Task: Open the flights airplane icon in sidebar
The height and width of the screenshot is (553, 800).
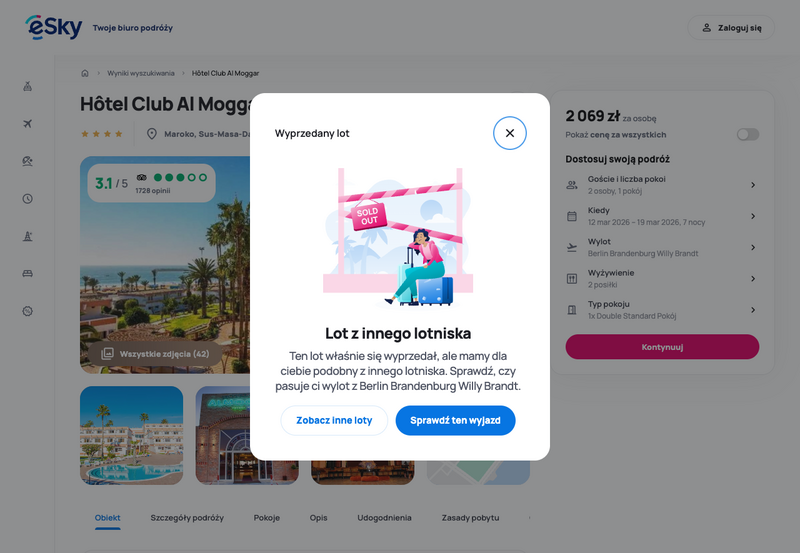Action: click(x=28, y=123)
